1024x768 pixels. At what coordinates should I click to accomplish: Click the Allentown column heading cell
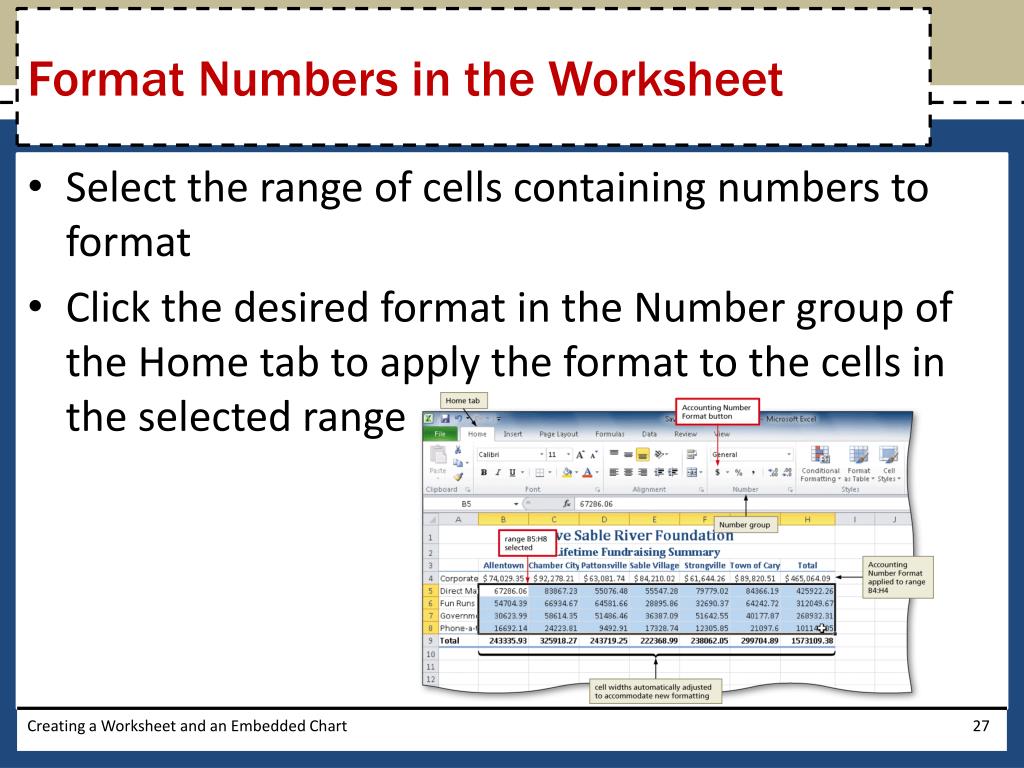504,566
